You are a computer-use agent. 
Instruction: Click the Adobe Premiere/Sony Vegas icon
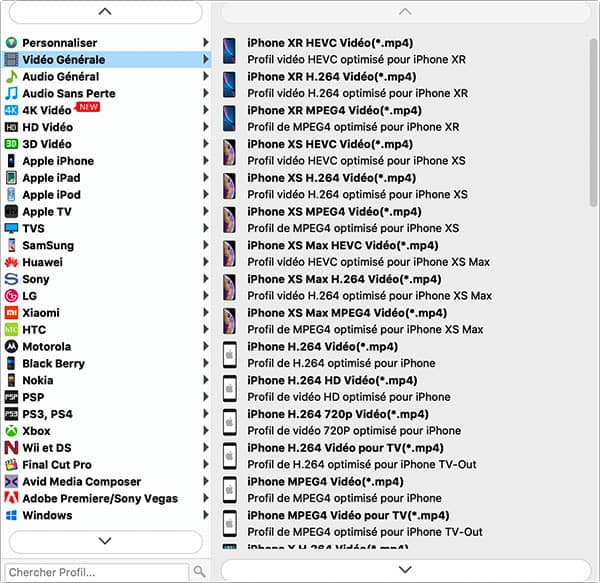pyautogui.click(x=12, y=498)
